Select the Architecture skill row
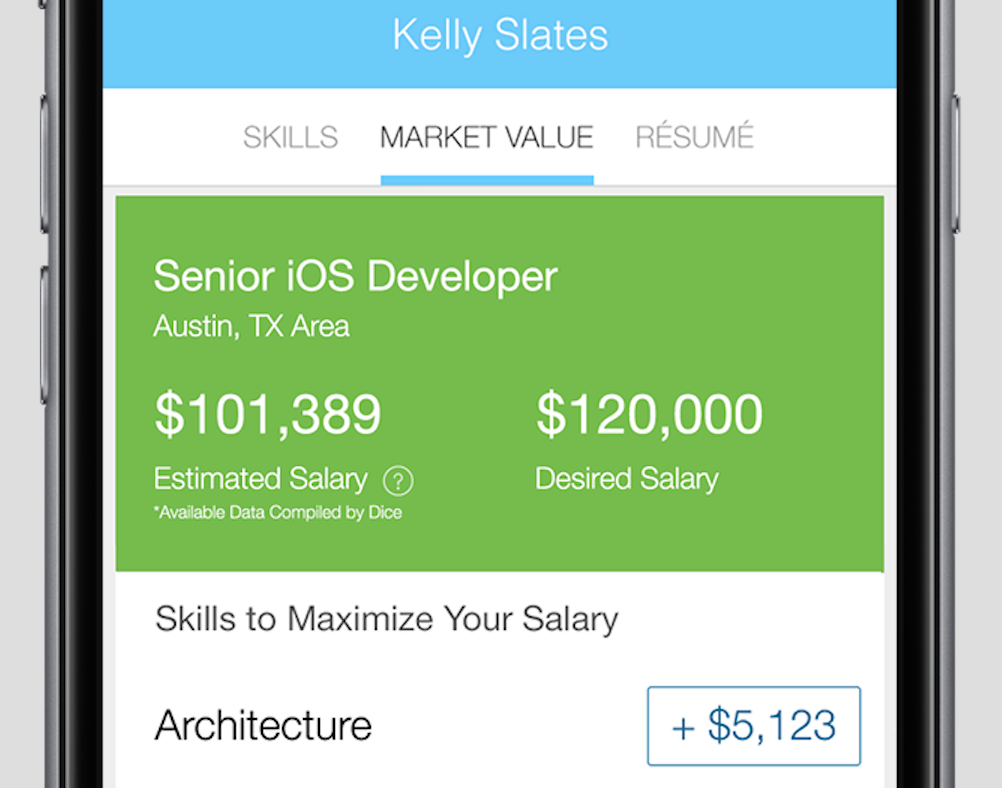Screen dimensions: 1002x788 click(263, 726)
